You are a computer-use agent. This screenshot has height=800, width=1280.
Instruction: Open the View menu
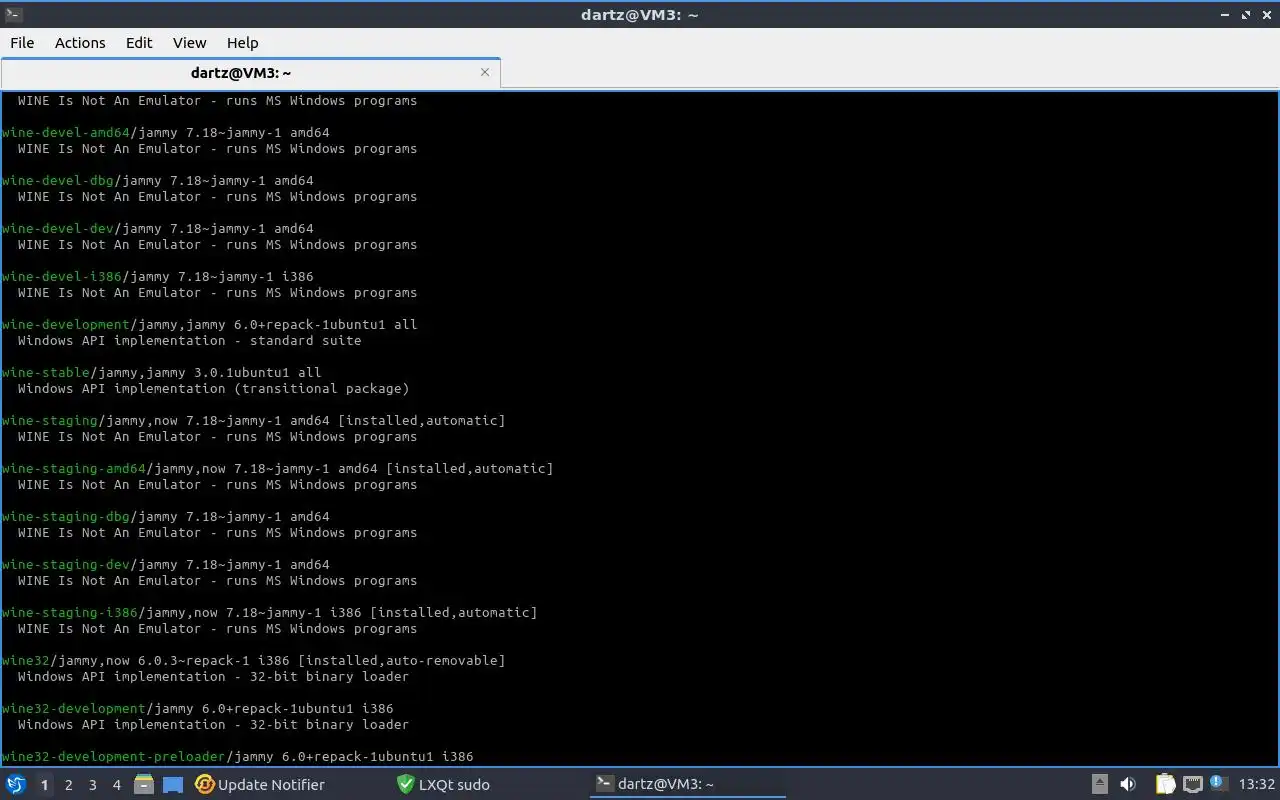tap(189, 43)
